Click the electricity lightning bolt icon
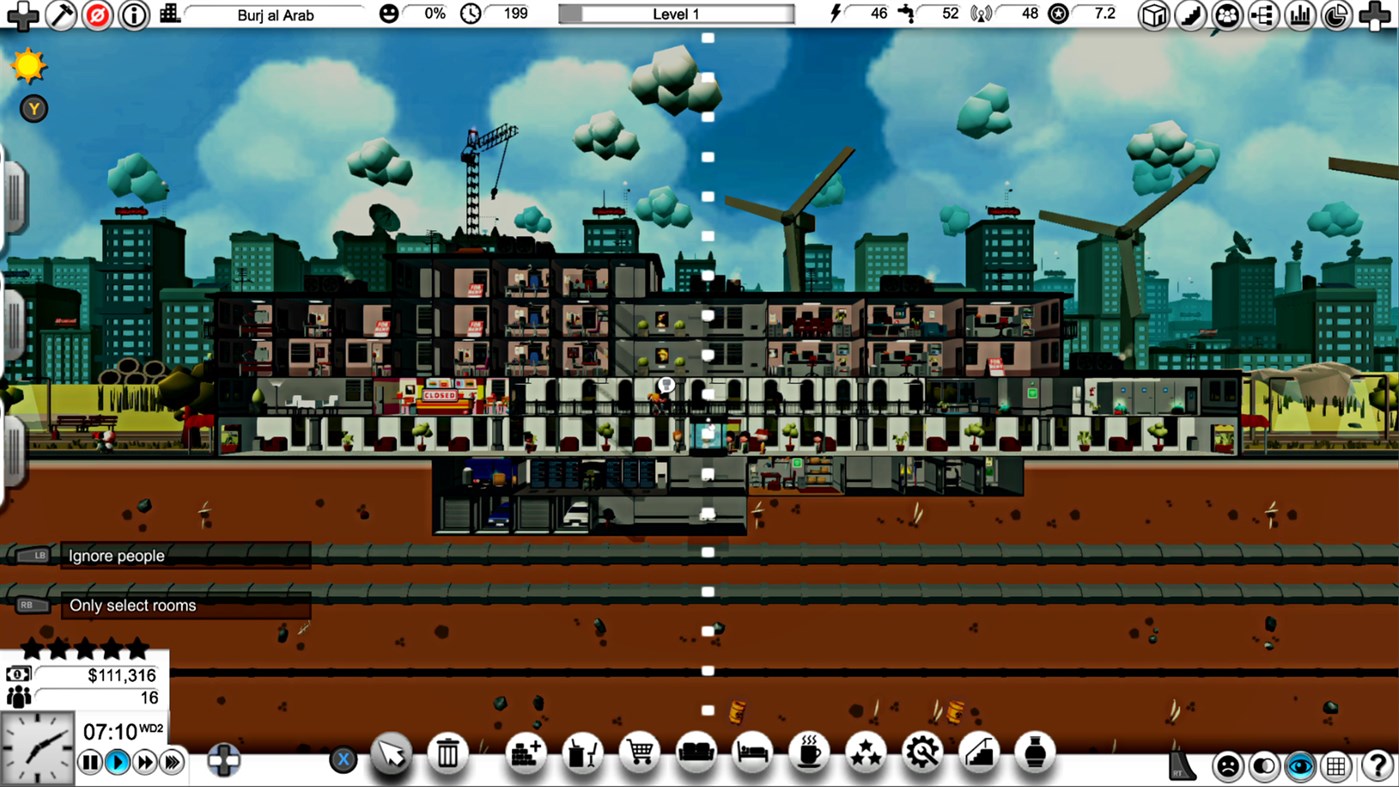 pyautogui.click(x=836, y=14)
